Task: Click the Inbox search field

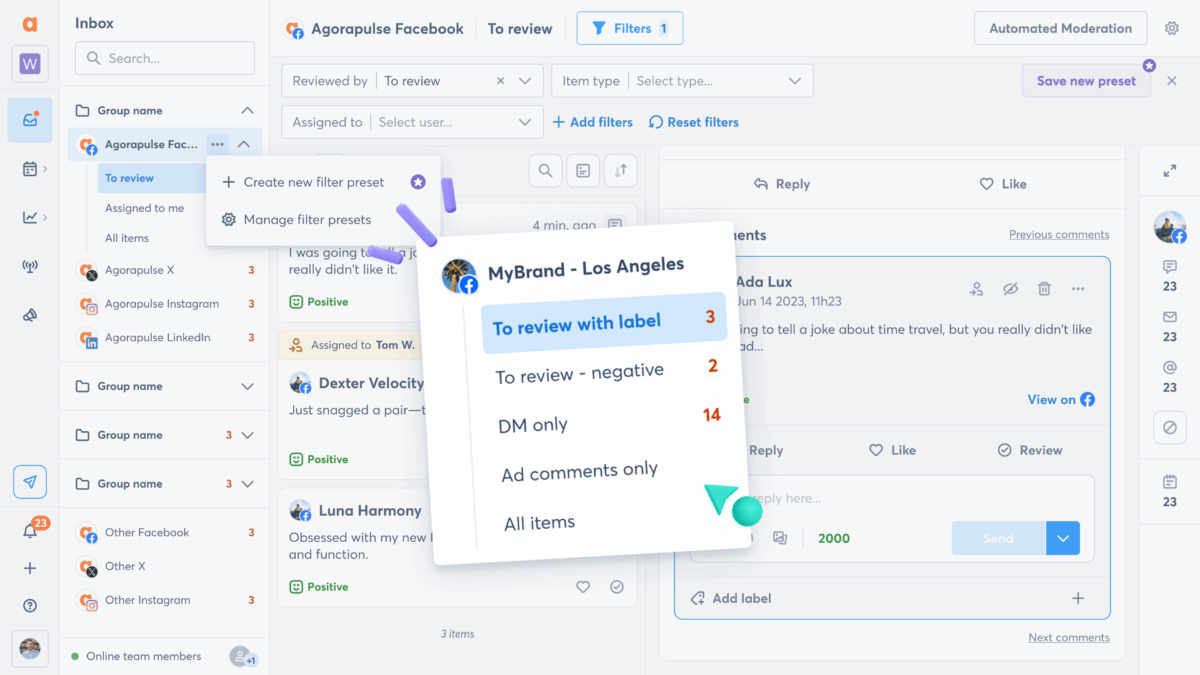Action: click(x=165, y=58)
